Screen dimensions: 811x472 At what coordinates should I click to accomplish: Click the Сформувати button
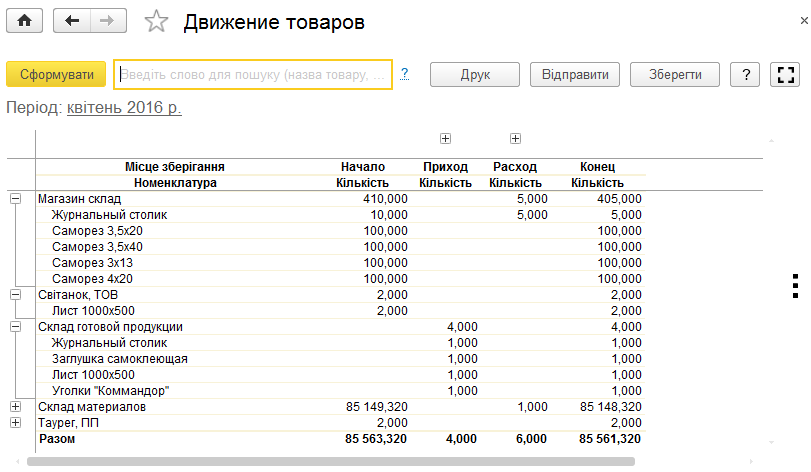56,74
